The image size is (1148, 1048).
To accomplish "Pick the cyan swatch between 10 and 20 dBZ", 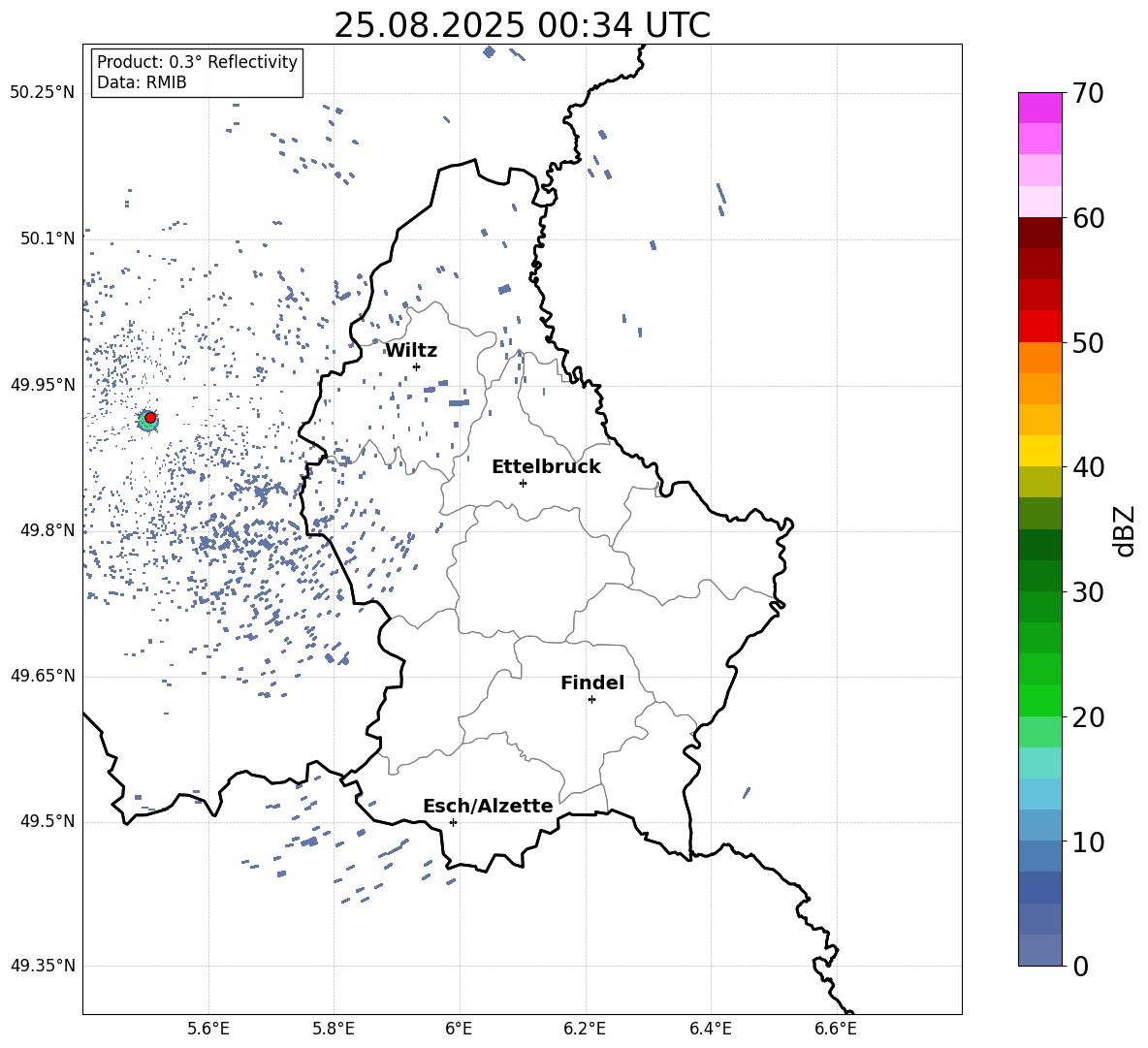I will click(x=1040, y=794).
